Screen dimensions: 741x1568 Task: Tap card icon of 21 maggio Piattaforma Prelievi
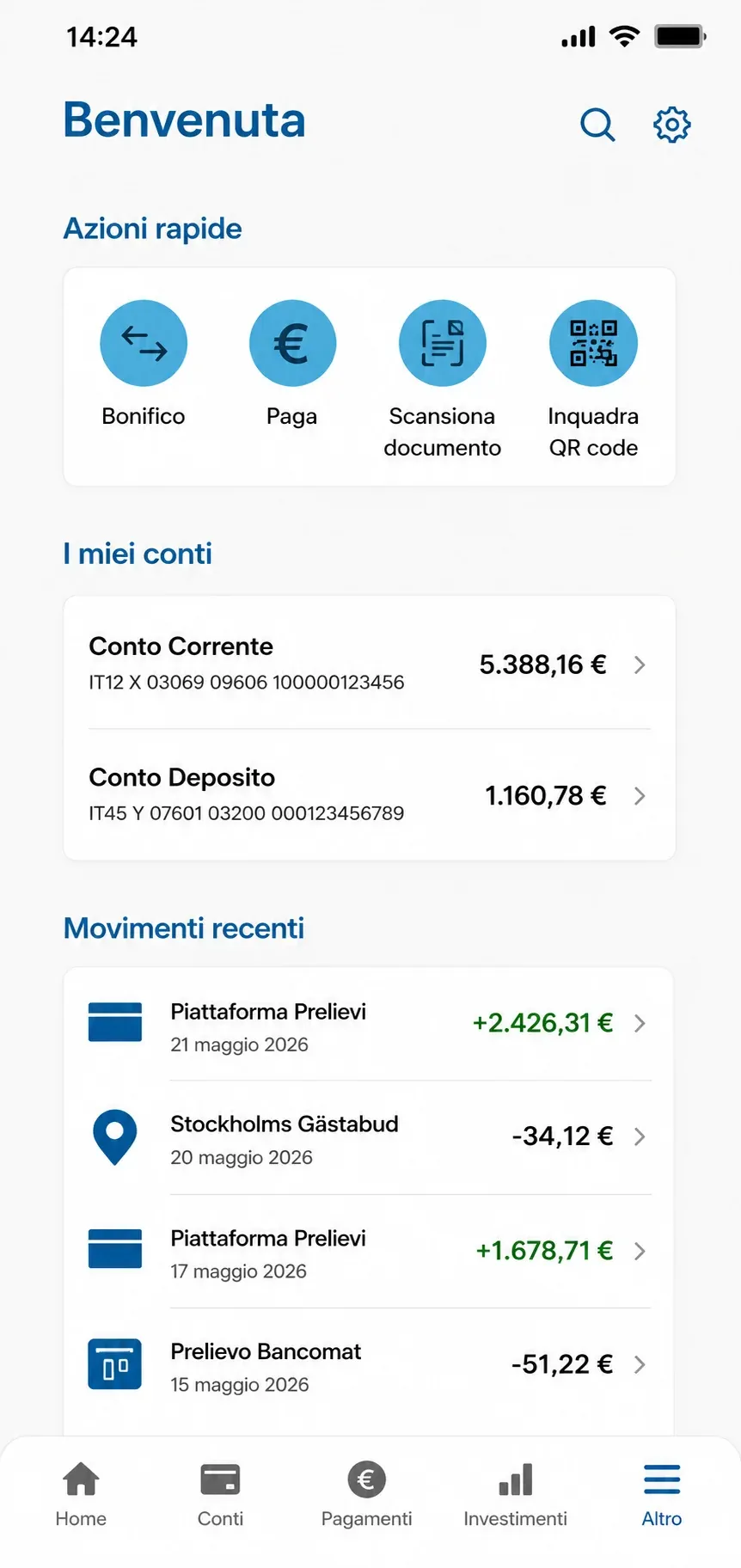(x=114, y=1022)
